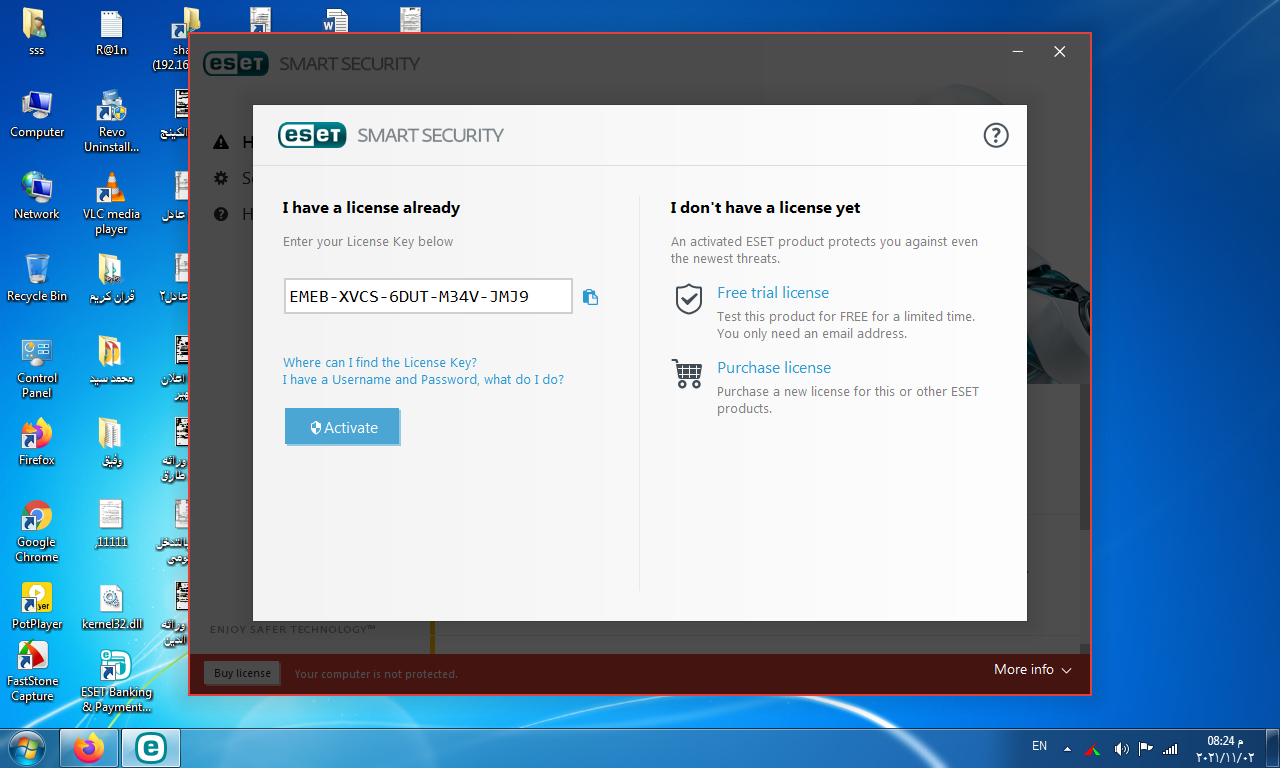Click the red-green network meter tray icon
The image size is (1280, 768).
[x=1093, y=748]
